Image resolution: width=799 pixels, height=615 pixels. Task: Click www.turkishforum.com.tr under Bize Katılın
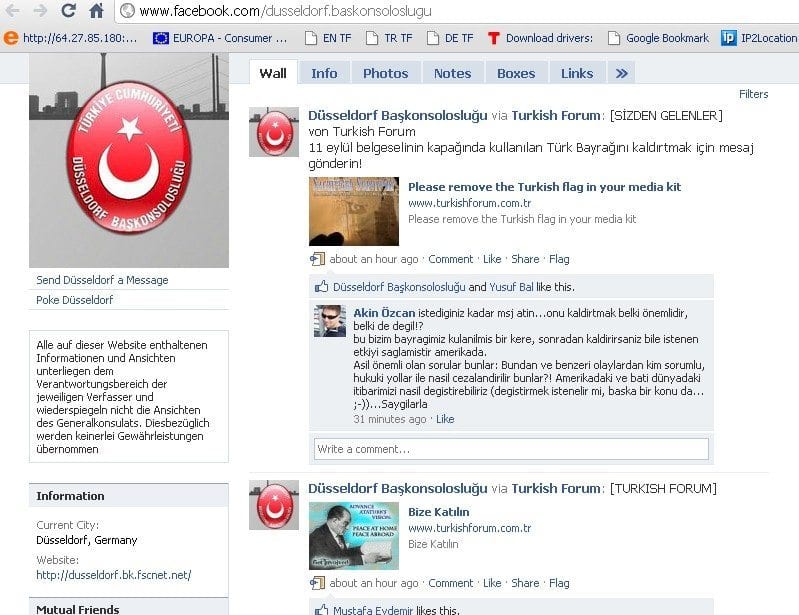tap(469, 528)
